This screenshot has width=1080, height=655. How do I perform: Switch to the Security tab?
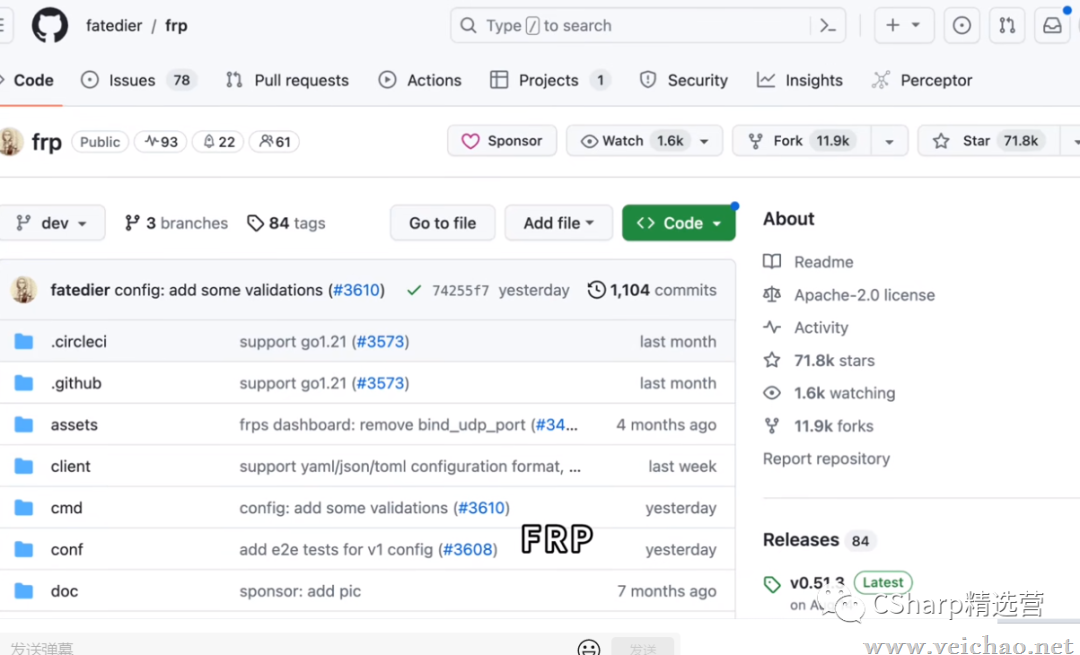pyautogui.click(x=683, y=80)
